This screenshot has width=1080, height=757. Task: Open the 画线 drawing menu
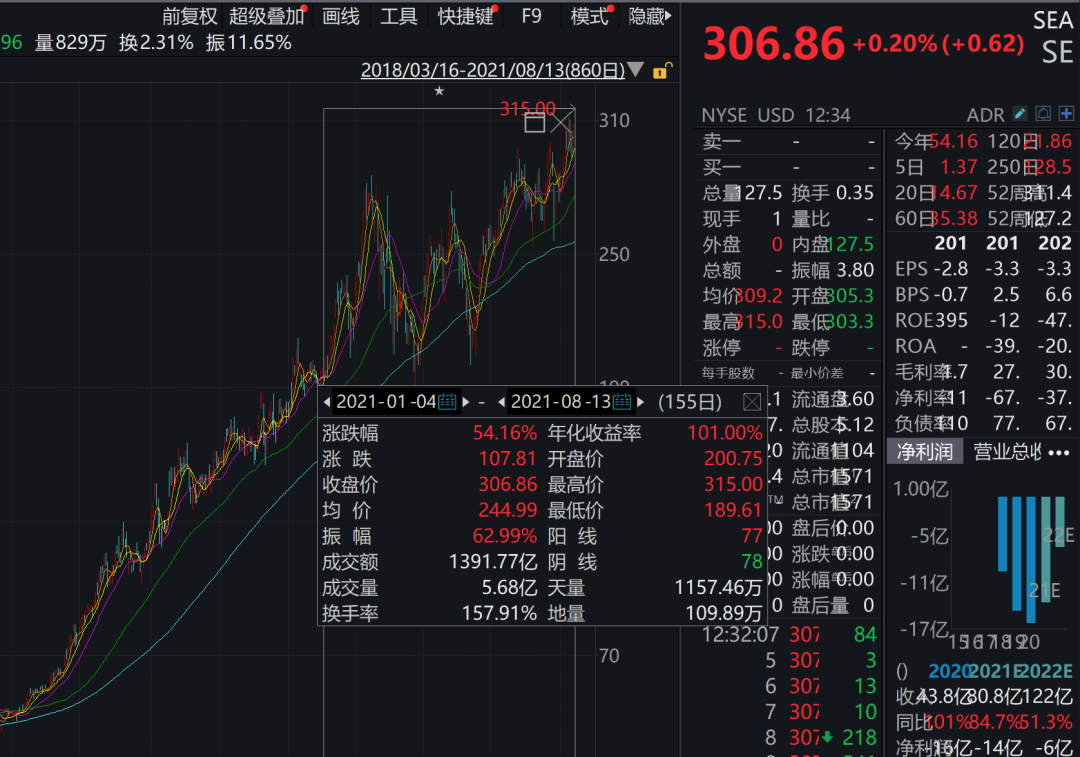point(341,16)
